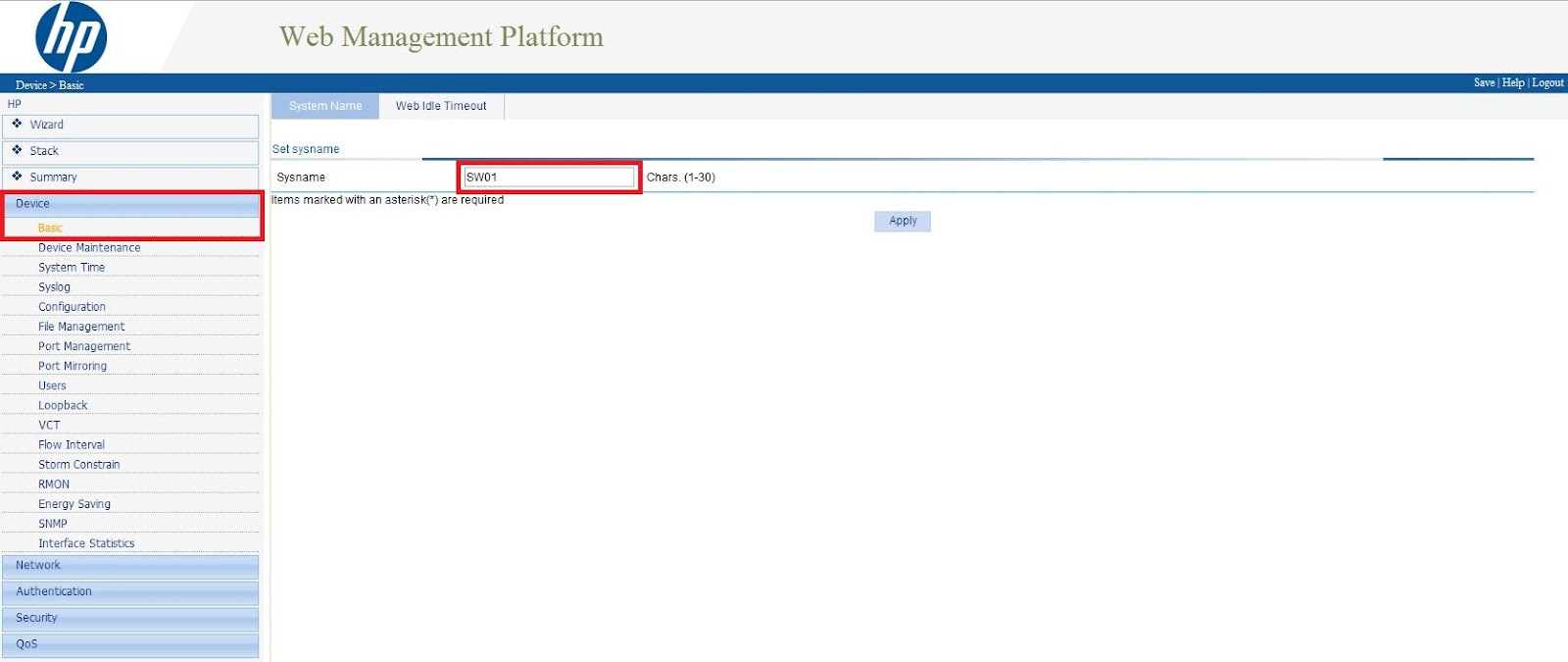Click the Sysname input field
This screenshot has width=1568, height=662.
pyautogui.click(x=549, y=178)
